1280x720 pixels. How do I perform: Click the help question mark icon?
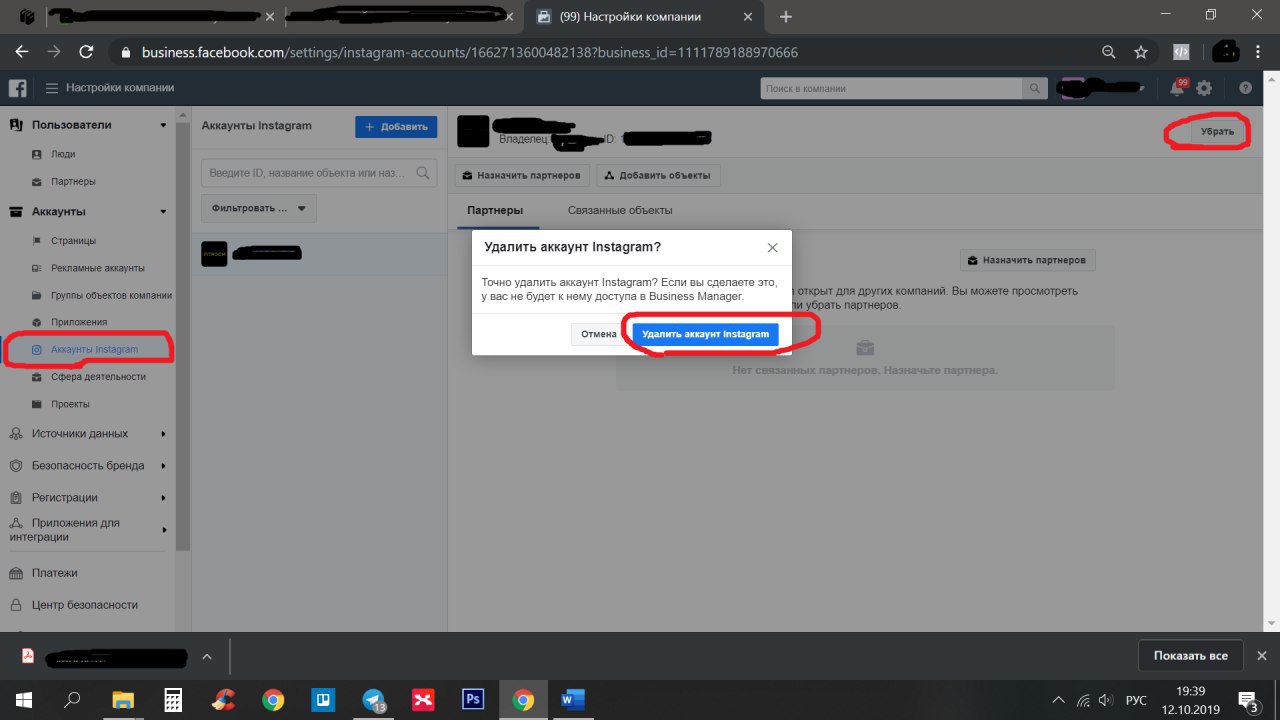(x=1245, y=88)
